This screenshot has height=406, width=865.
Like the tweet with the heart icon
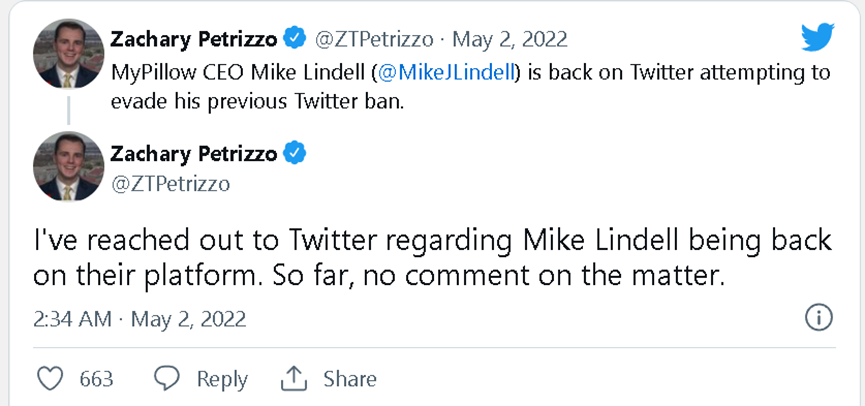pos(49,379)
